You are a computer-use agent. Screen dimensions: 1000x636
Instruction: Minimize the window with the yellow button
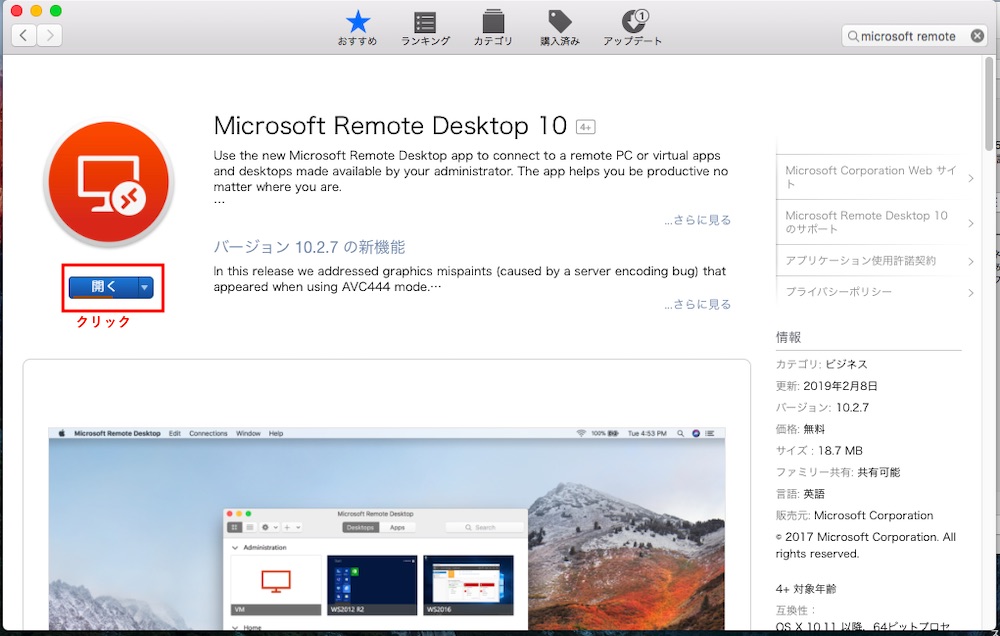tap(36, 10)
